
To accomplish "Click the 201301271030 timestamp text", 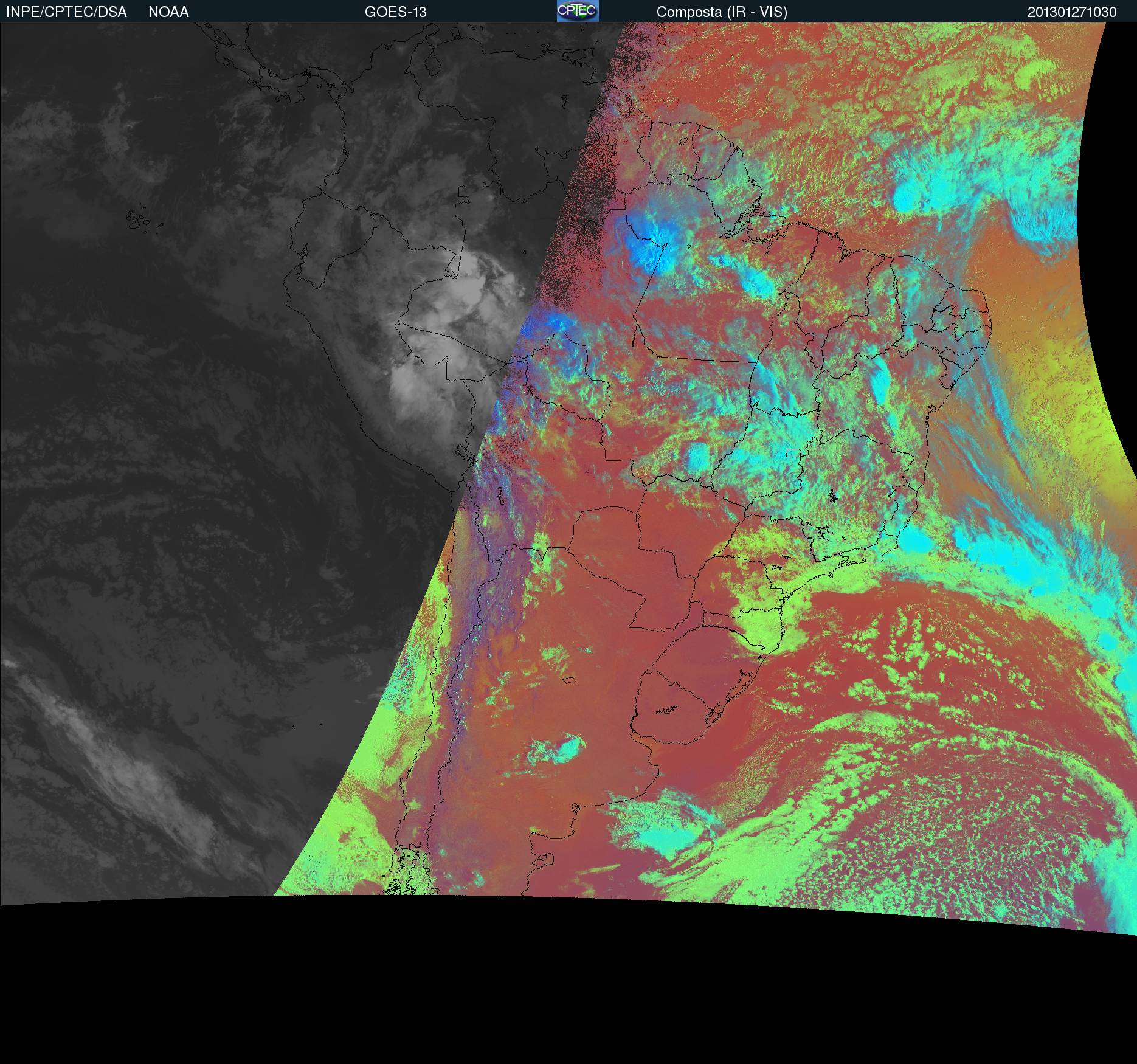I will [1071, 12].
